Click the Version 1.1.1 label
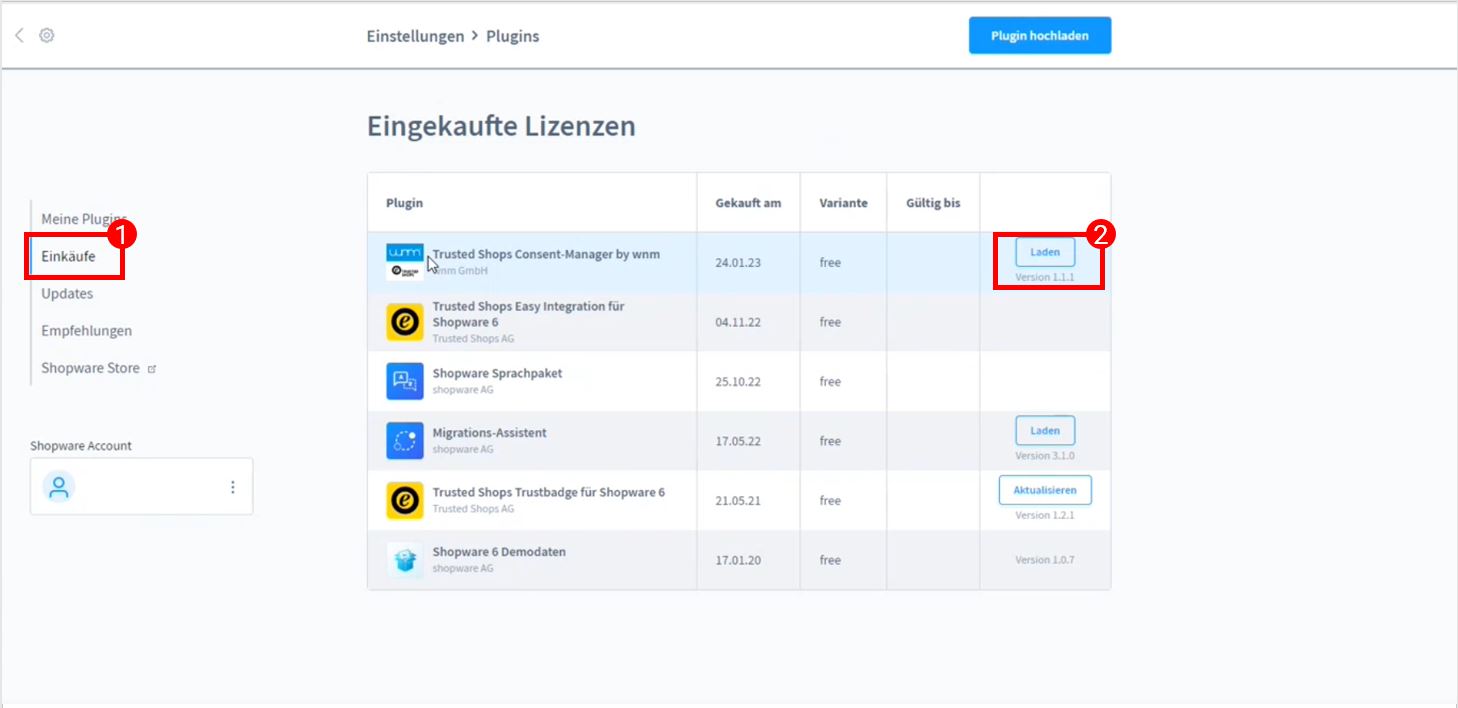The width and height of the screenshot is (1458, 708). pyautogui.click(x=1045, y=277)
